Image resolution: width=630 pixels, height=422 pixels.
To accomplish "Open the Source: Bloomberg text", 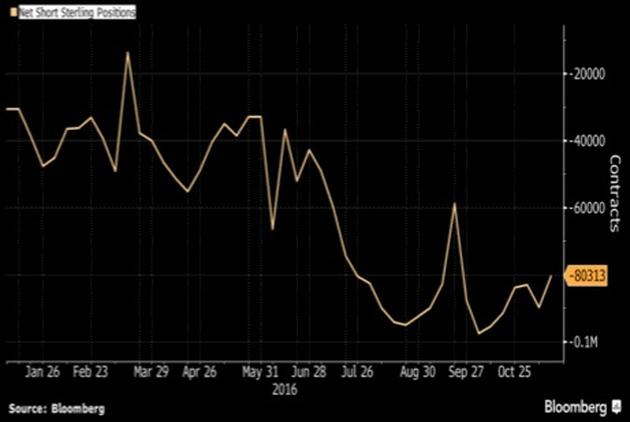I will tap(57, 408).
